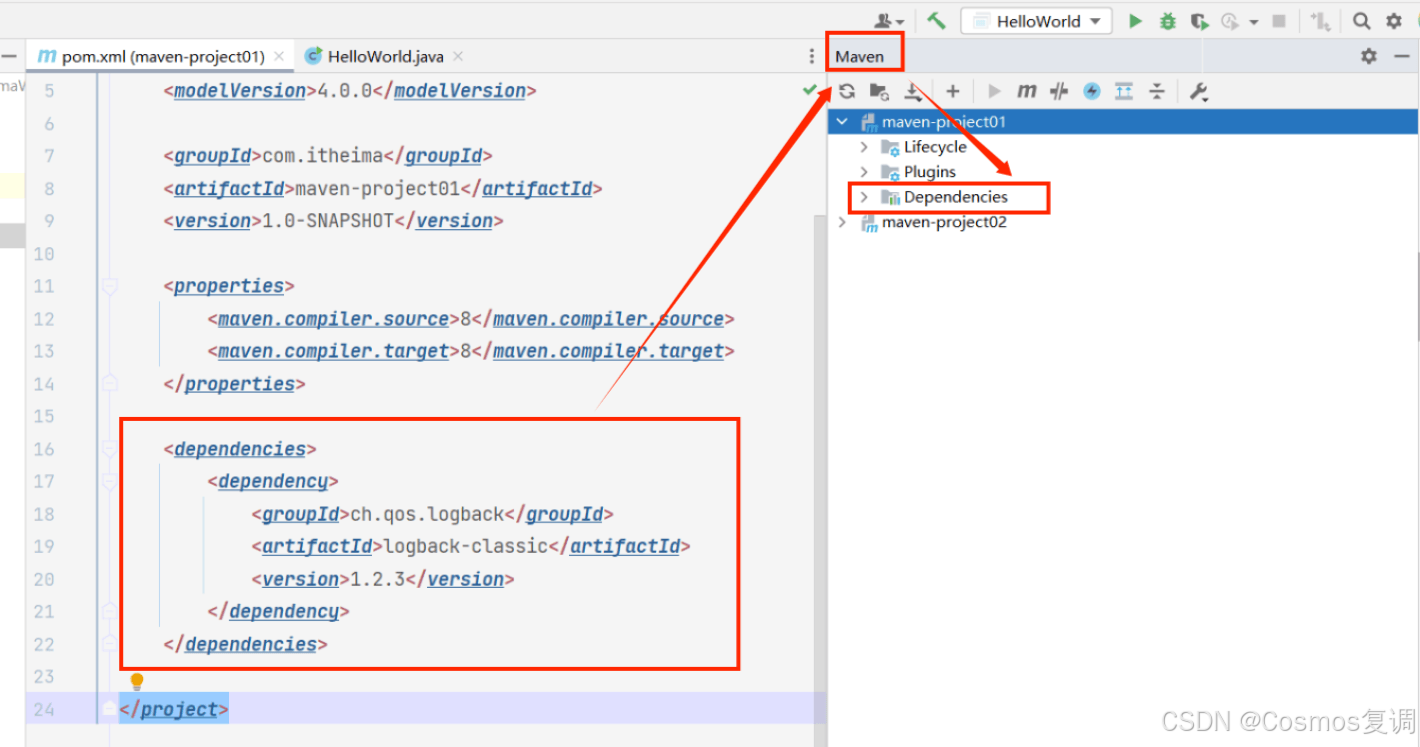The image size is (1420, 747).
Task: Click closing </project> tag on line 24
Action: click(x=174, y=709)
